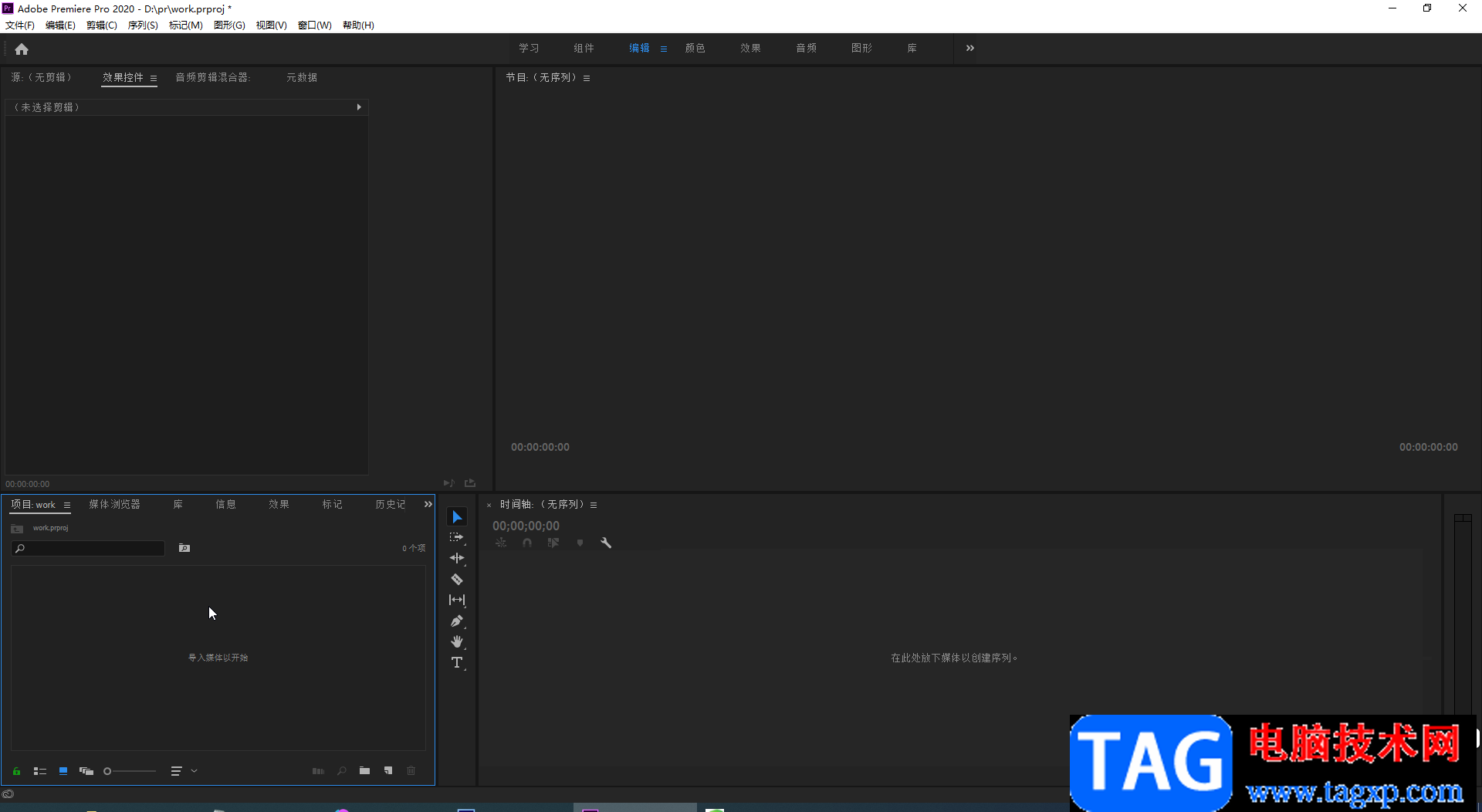Select the Hand tool
Screen dimensions: 1482x812
coord(457,641)
